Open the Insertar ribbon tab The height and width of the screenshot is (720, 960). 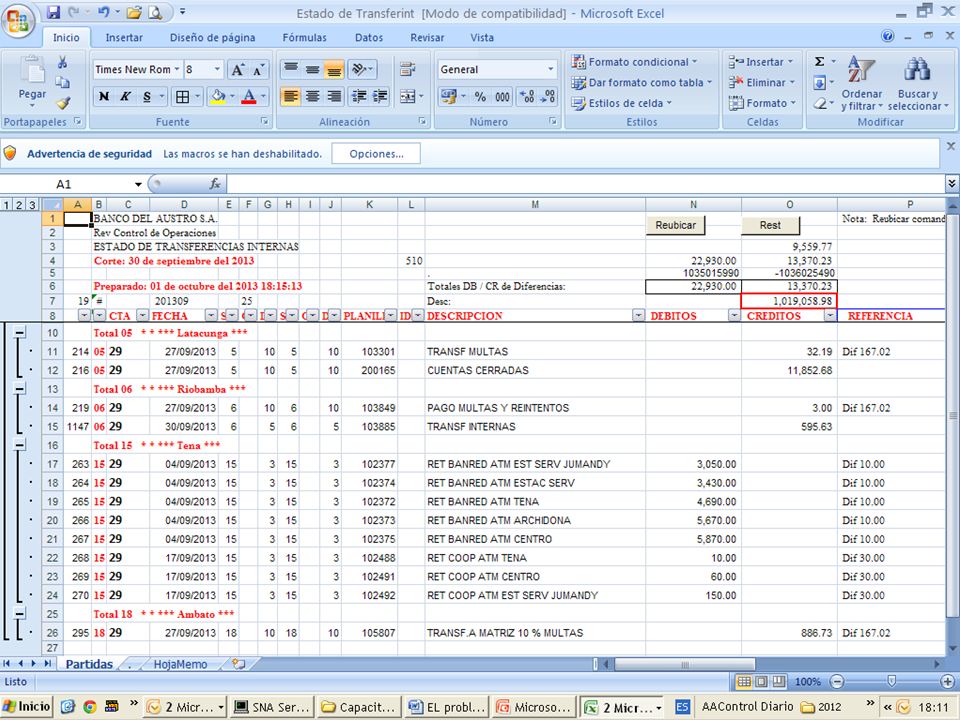124,37
